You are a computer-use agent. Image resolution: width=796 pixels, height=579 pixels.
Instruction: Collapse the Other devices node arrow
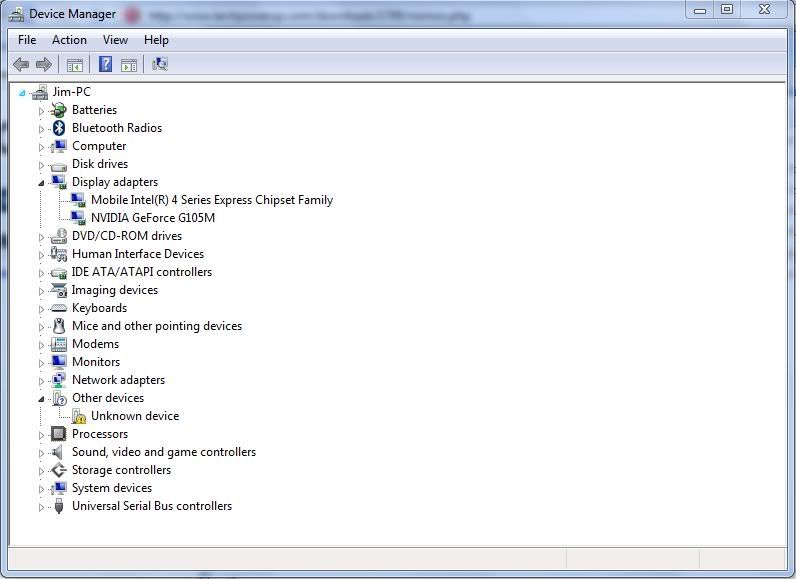tap(41, 399)
